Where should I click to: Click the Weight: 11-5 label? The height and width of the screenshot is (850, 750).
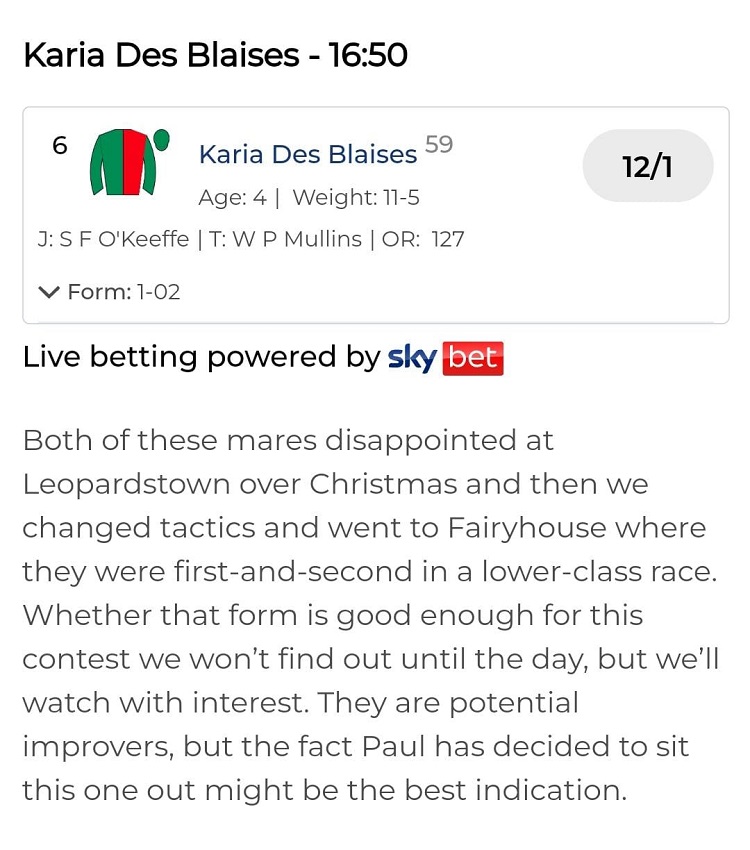(356, 198)
